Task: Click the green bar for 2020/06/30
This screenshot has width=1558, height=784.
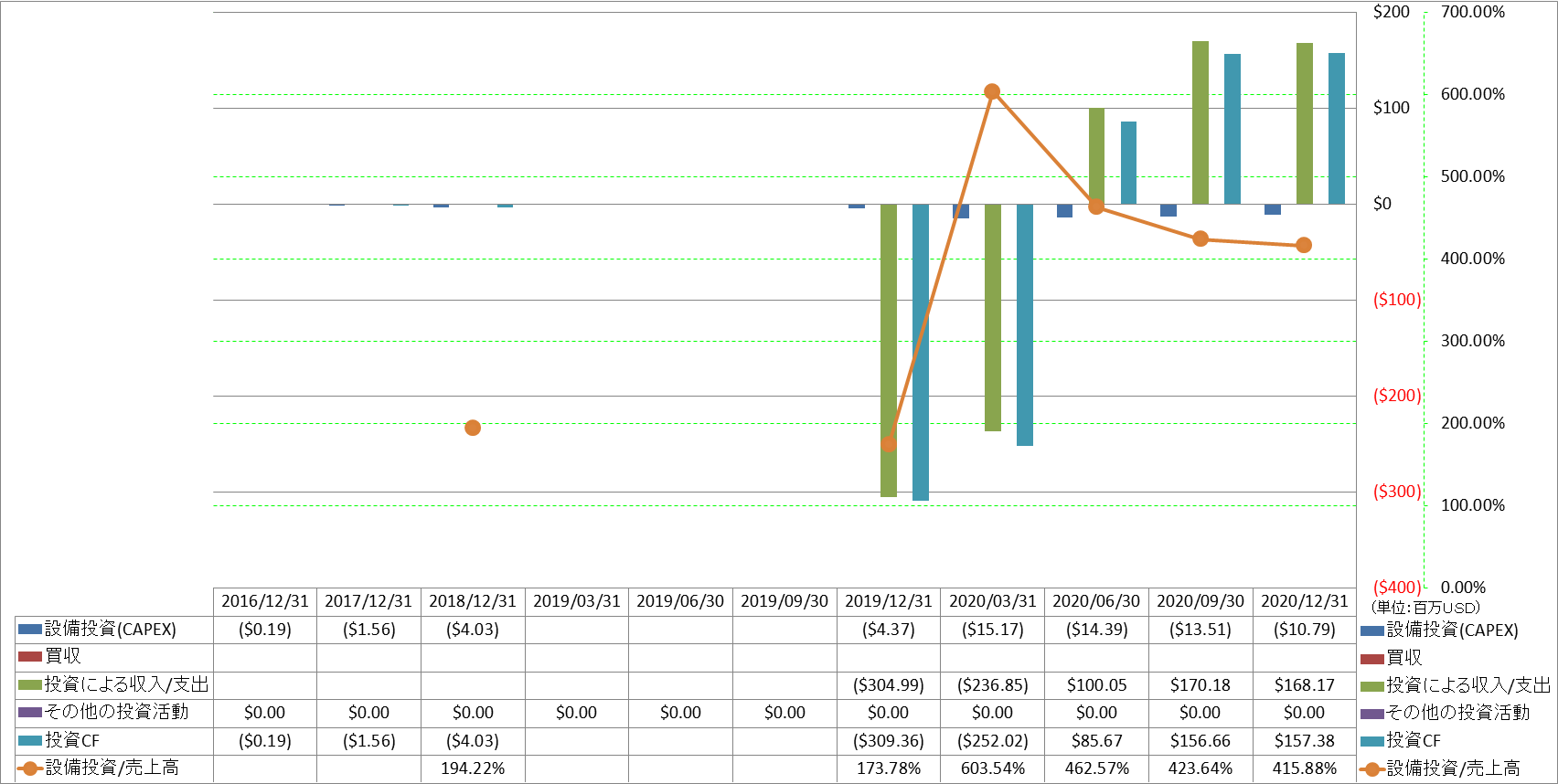Action: point(1096,156)
